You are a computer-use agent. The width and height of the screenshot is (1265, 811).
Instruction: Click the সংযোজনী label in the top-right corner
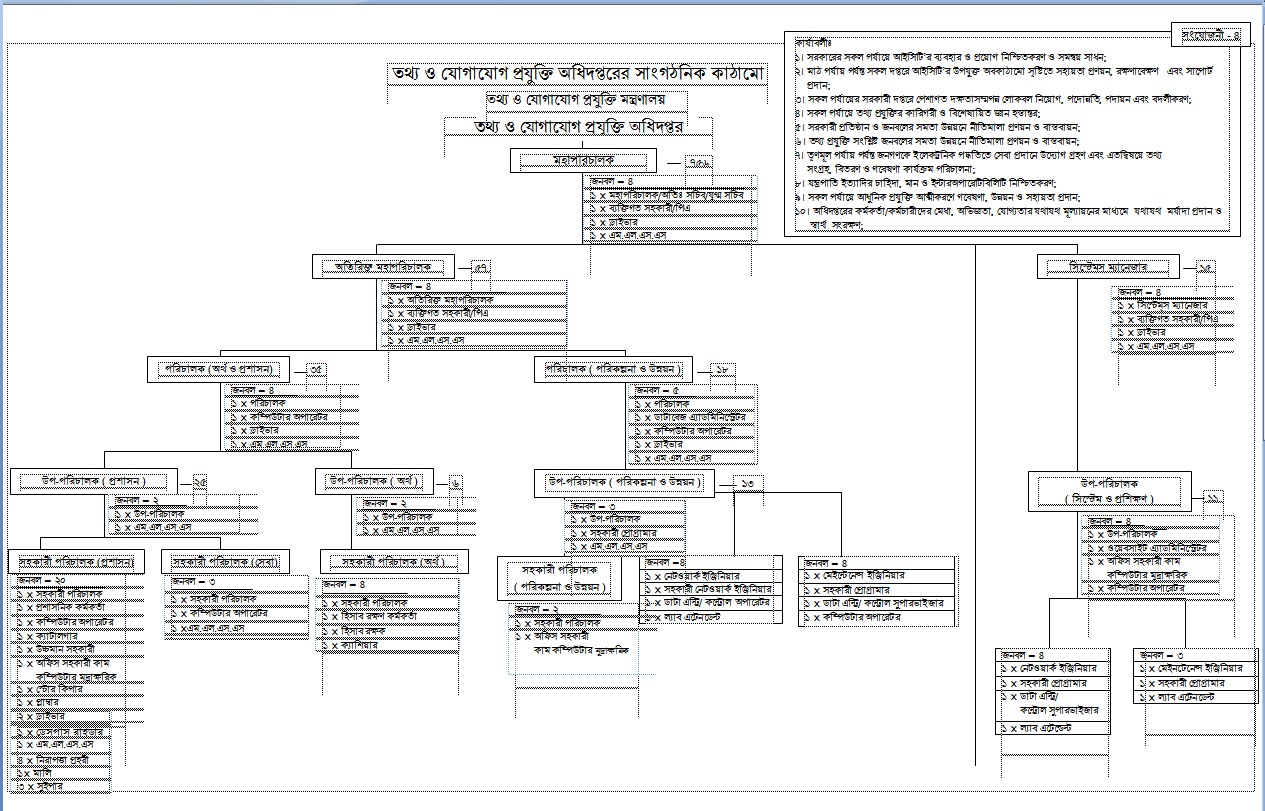tap(1209, 35)
